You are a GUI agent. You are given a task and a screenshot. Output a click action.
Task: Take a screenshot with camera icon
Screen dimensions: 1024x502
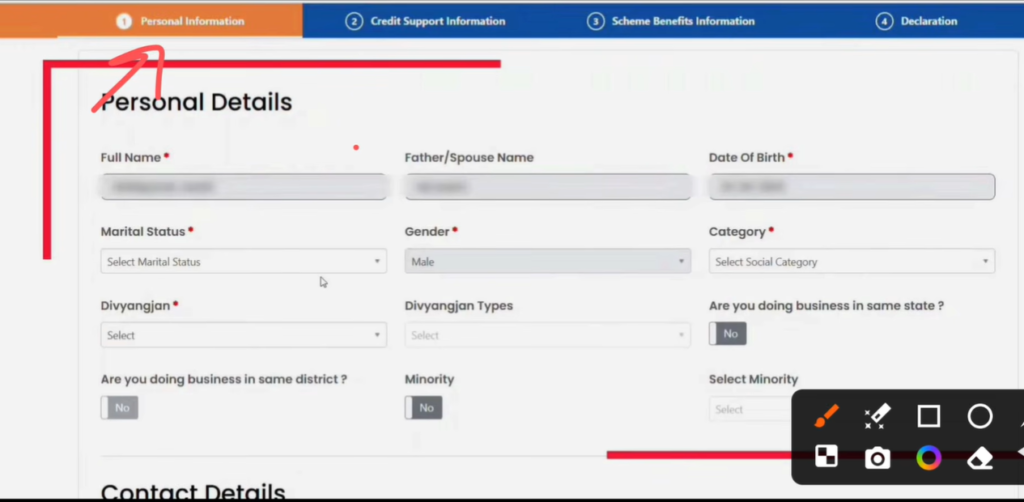[877, 458]
